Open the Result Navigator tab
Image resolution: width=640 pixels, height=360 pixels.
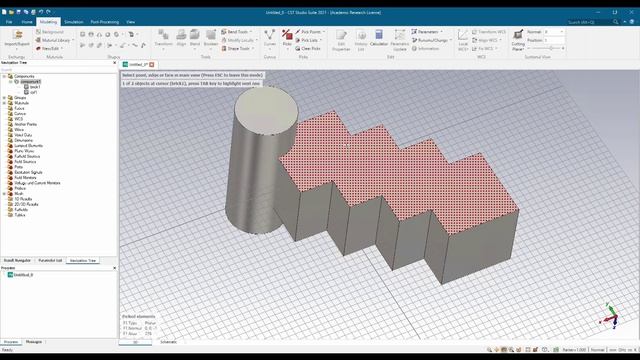(17, 260)
